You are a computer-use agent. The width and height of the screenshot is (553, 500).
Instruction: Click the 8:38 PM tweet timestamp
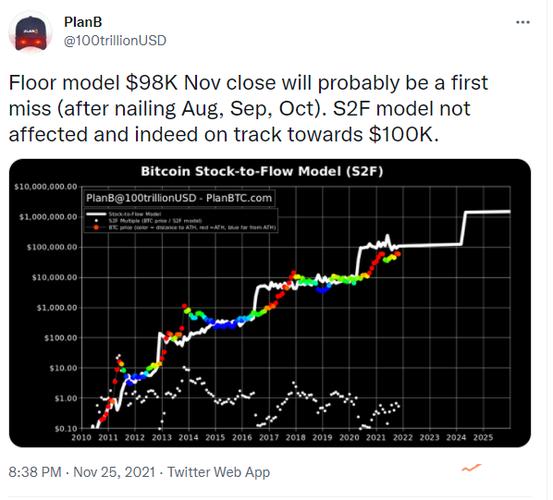35,472
